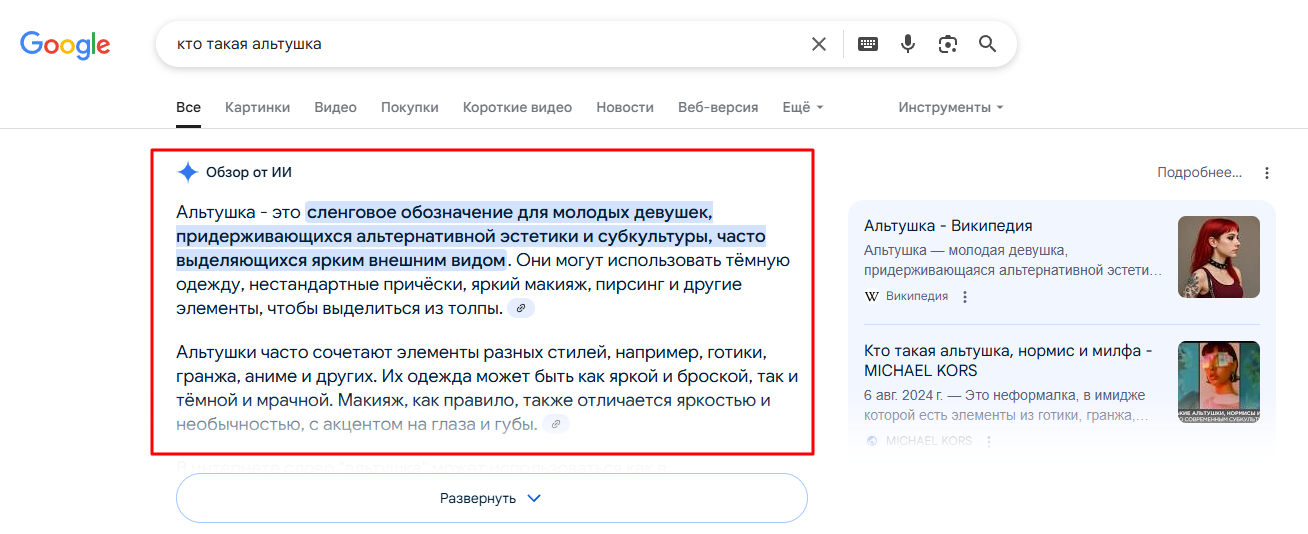Click source link icon after first paragraph
Image resolution: width=1308 pixels, height=534 pixels.
(x=521, y=309)
